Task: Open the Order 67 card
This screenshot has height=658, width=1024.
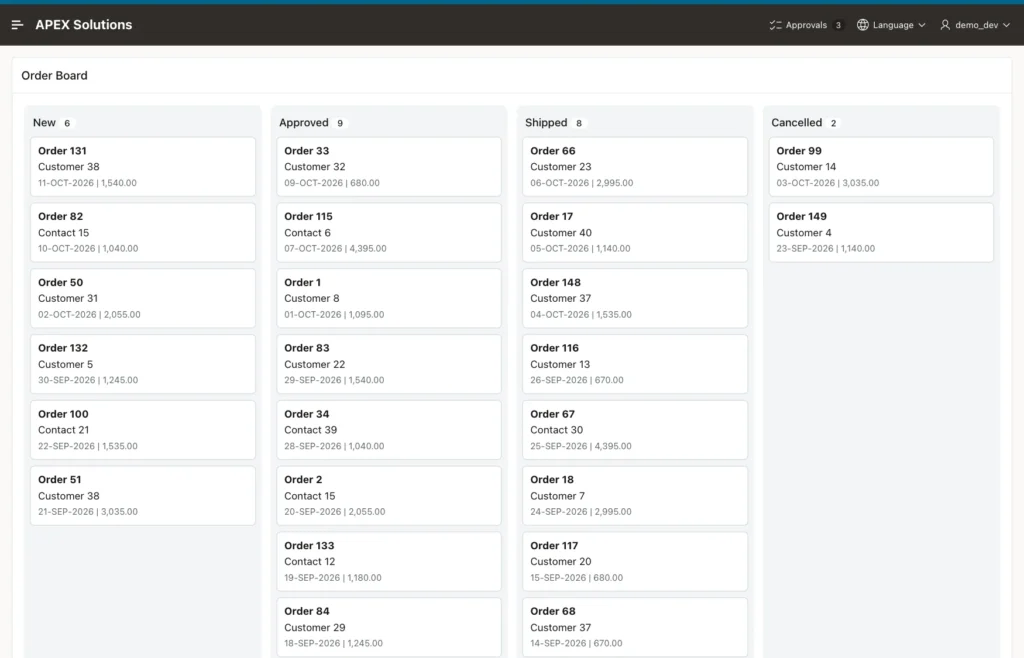Action: point(635,430)
